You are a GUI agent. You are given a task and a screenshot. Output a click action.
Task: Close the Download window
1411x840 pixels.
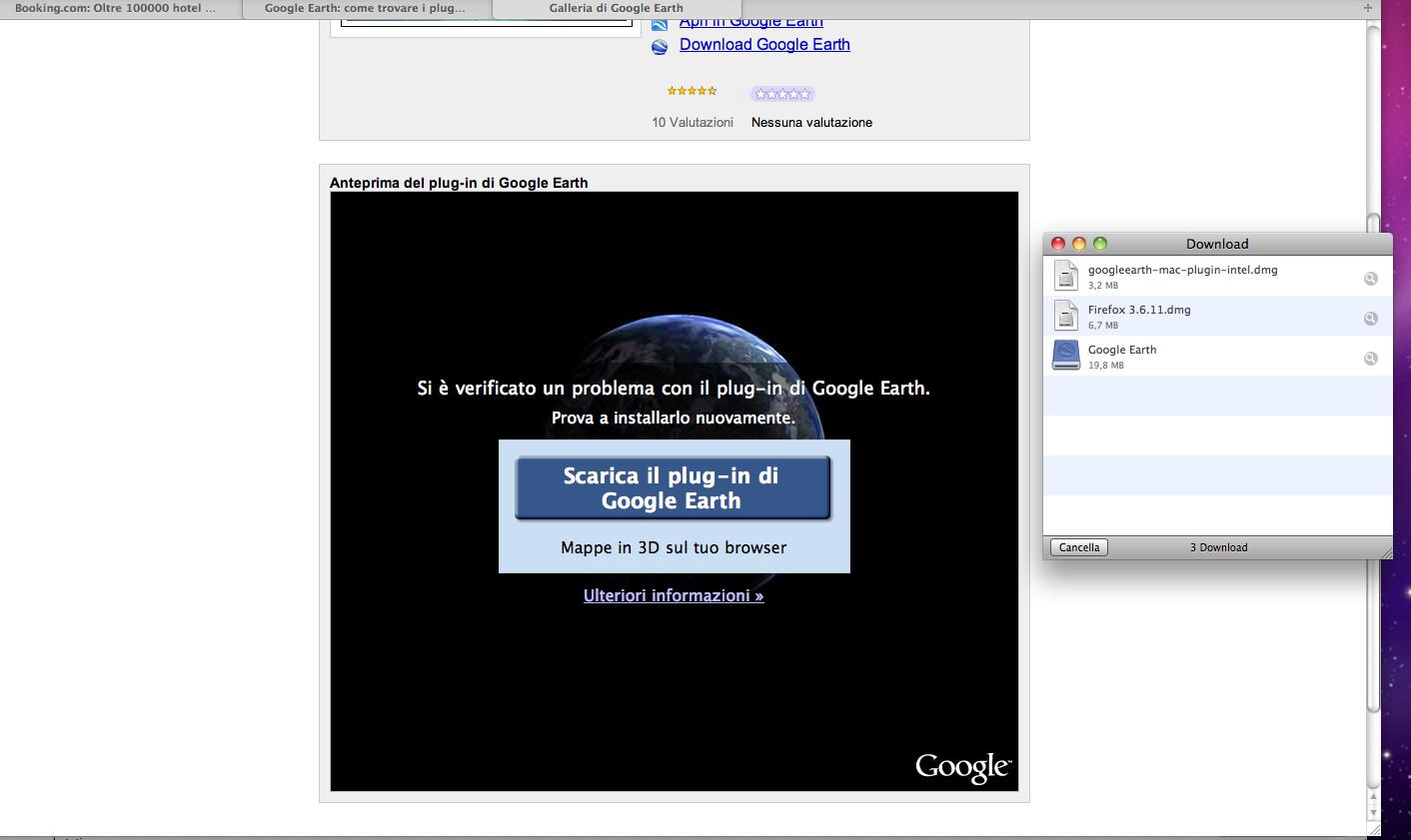point(1058,244)
